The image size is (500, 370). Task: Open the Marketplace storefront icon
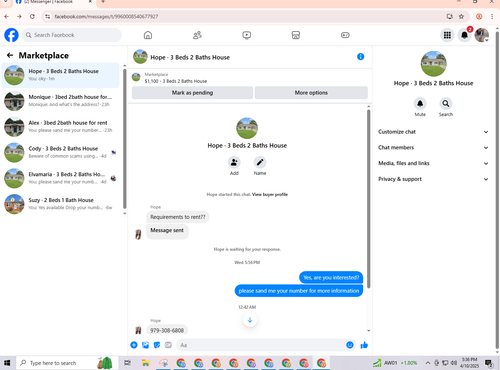296,35
